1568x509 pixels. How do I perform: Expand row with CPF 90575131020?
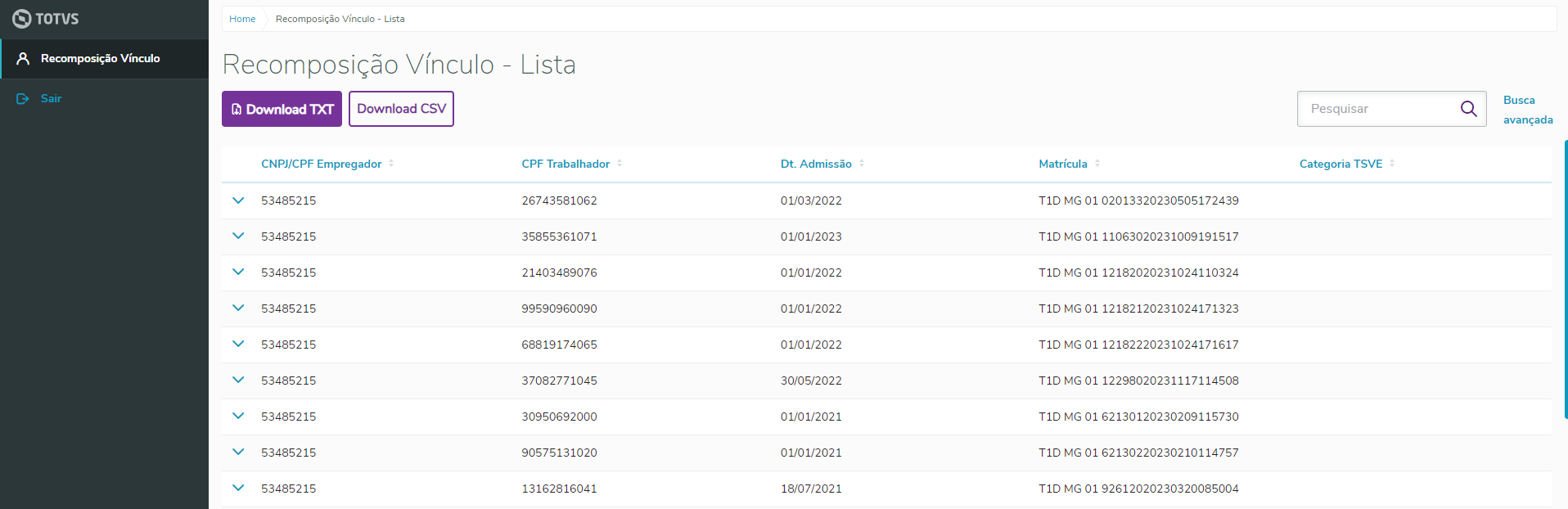point(238,453)
